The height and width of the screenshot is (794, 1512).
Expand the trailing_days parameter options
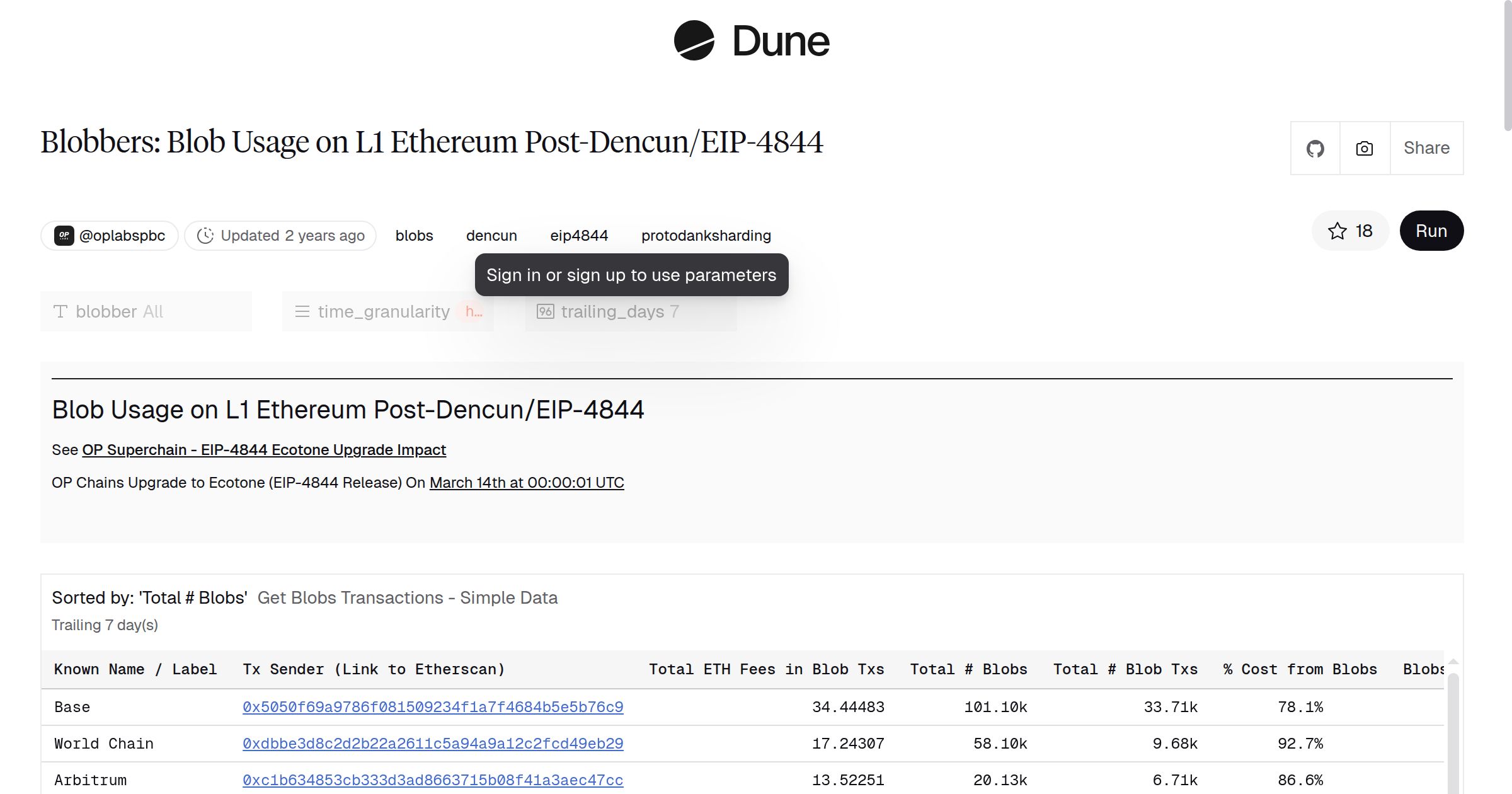click(x=630, y=311)
